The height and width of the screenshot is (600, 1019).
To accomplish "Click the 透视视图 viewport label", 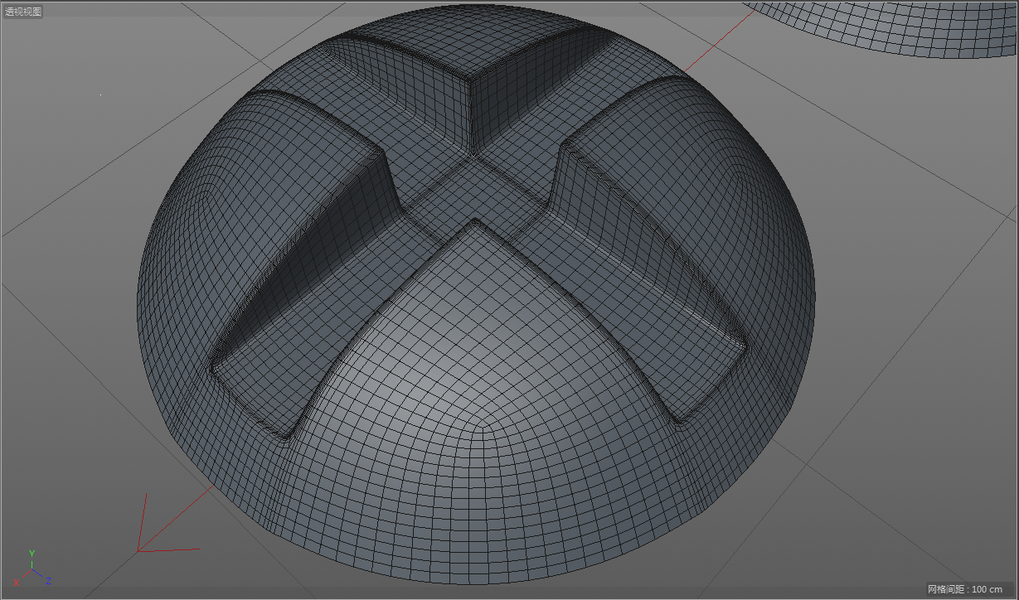I will tap(23, 11).
